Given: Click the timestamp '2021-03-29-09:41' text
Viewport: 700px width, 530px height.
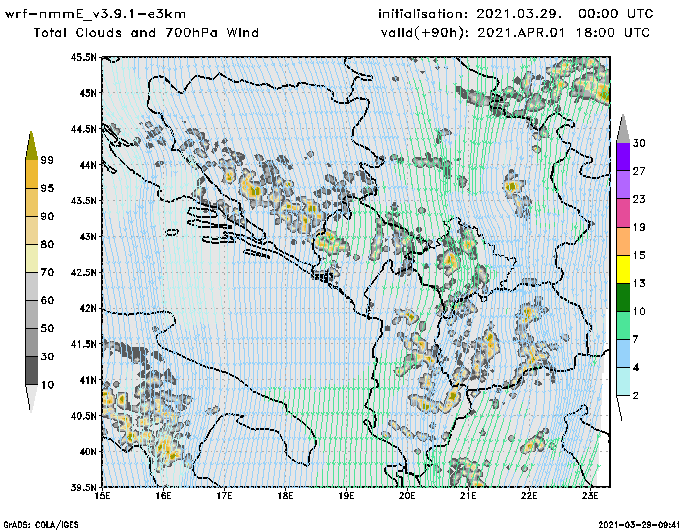Looking at the screenshot, I should [x=639, y=524].
